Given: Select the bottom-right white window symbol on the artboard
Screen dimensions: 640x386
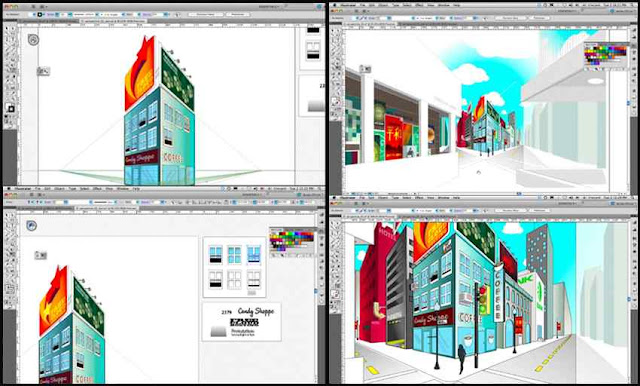Looking at the screenshot, I should pos(253,280).
